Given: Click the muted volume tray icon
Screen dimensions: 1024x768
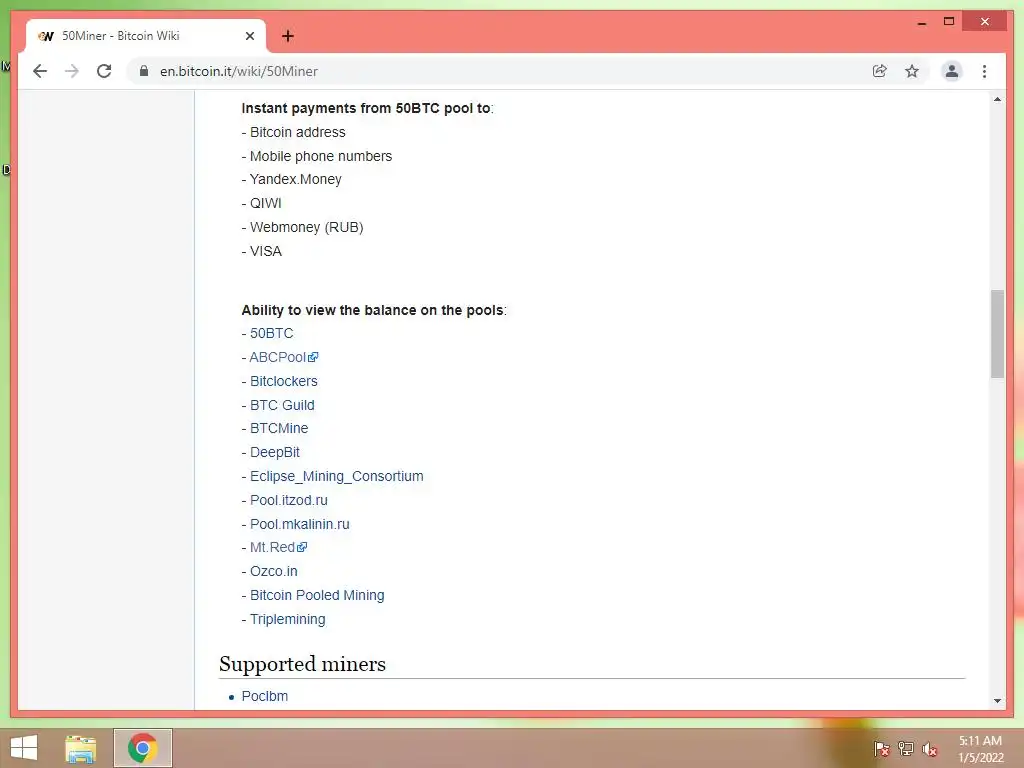Looking at the screenshot, I should point(930,749).
